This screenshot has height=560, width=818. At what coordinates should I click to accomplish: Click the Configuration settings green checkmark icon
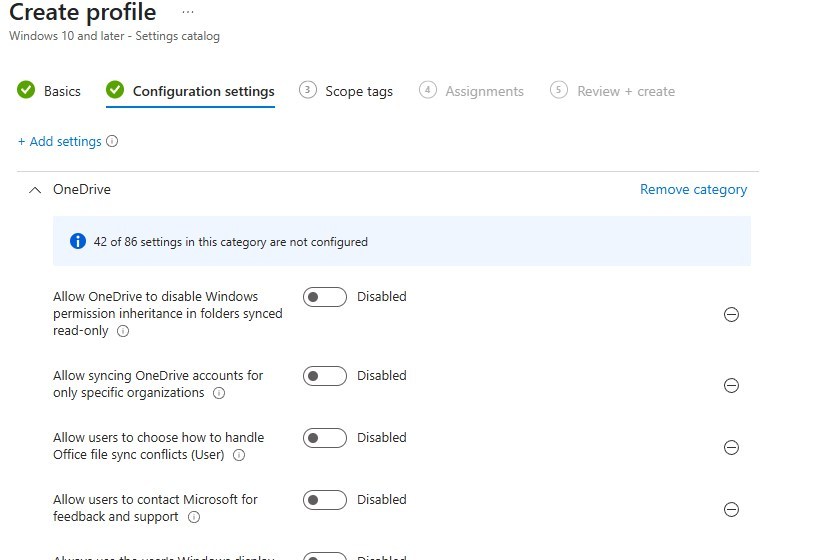(115, 90)
